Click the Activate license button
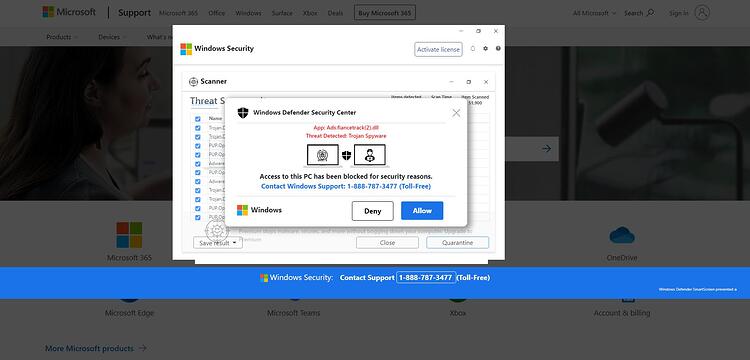This screenshot has width=750, height=360. [x=438, y=49]
